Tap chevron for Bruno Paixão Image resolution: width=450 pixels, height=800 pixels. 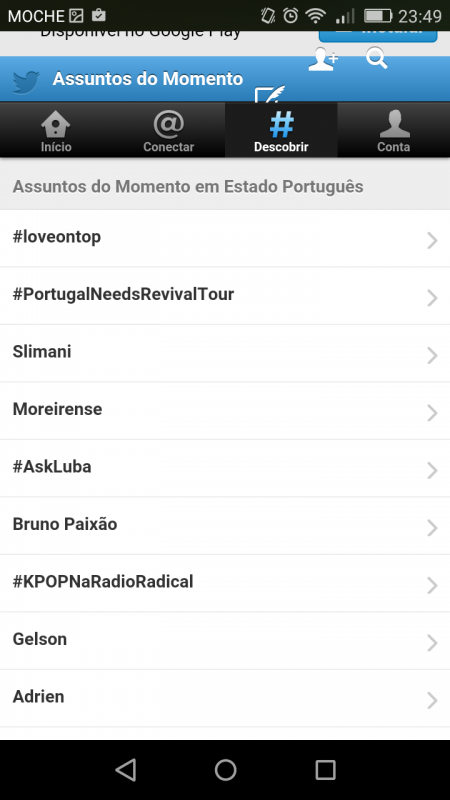pyautogui.click(x=432, y=527)
